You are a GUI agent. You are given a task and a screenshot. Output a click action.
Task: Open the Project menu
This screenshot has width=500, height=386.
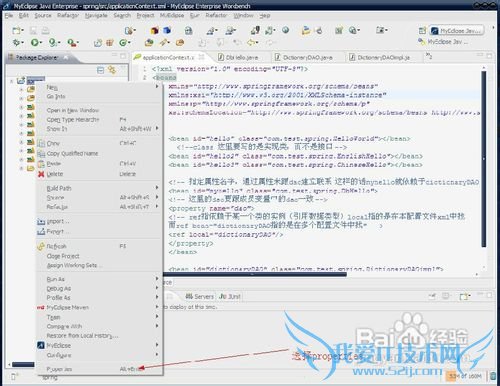point(145,16)
